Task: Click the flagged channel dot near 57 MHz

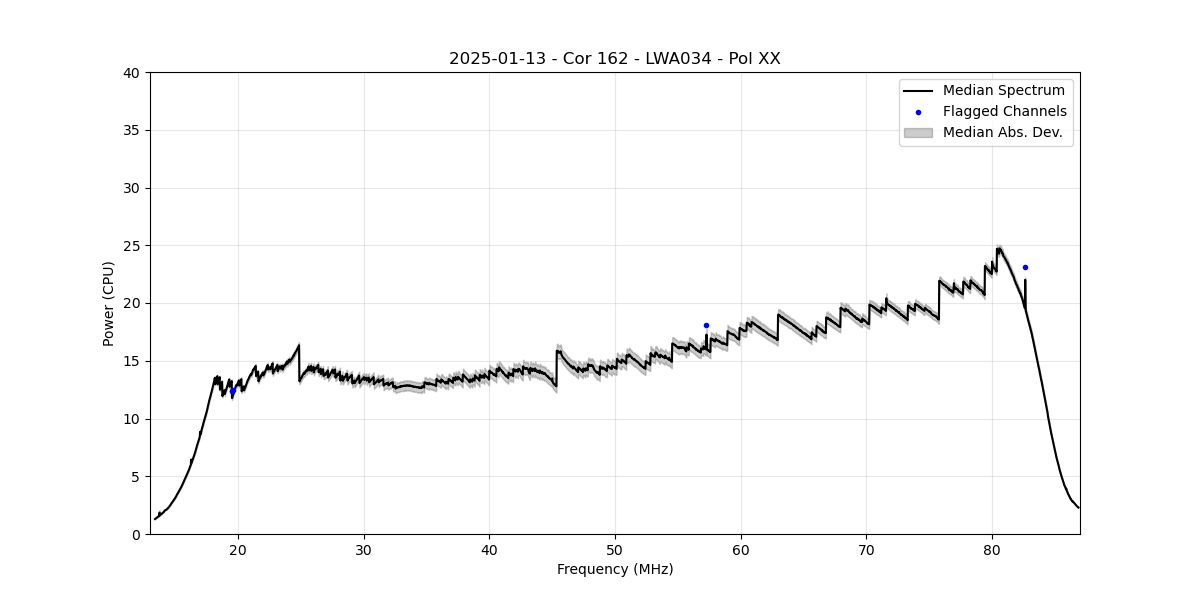Action: pyautogui.click(x=706, y=325)
